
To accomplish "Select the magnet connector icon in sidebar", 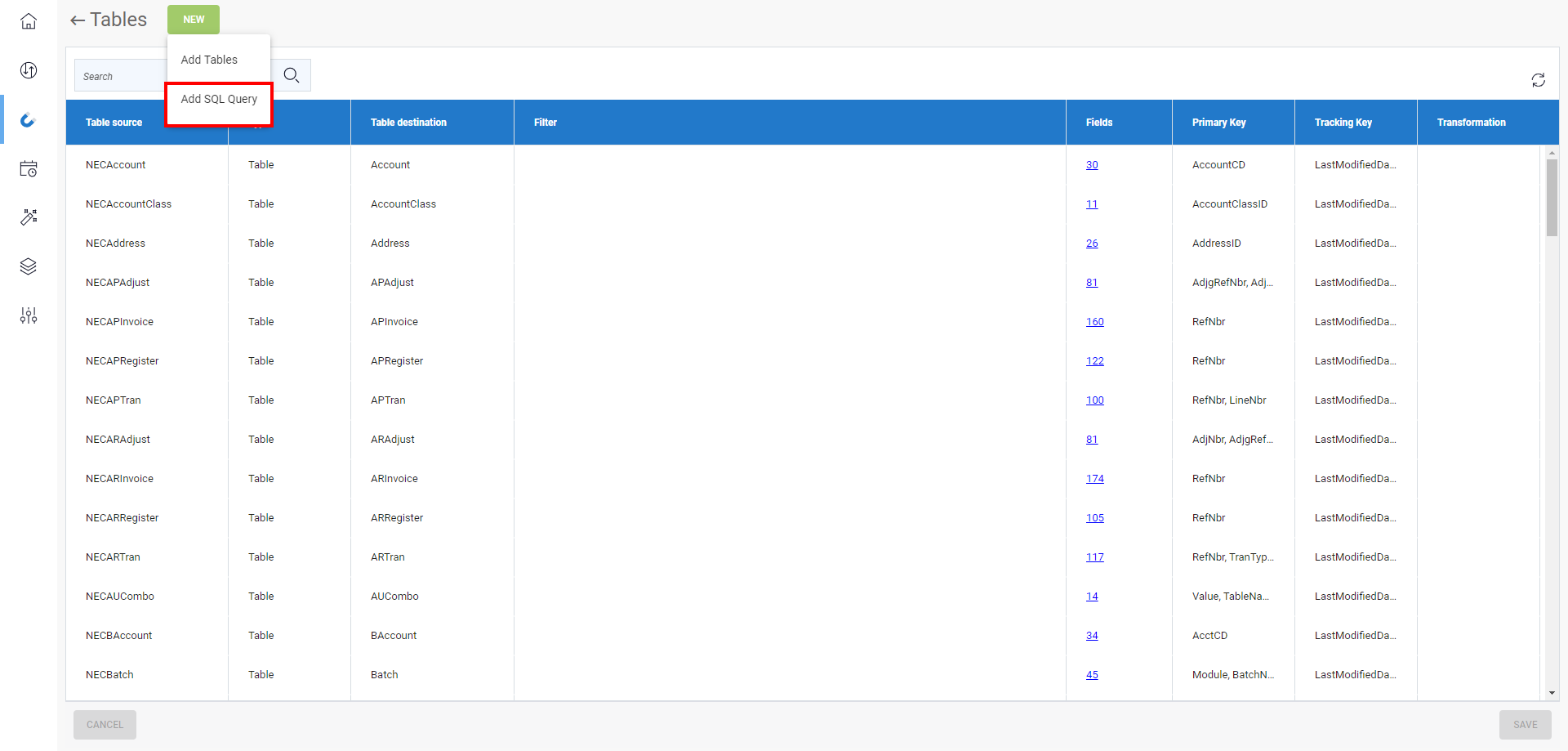I will point(29,120).
